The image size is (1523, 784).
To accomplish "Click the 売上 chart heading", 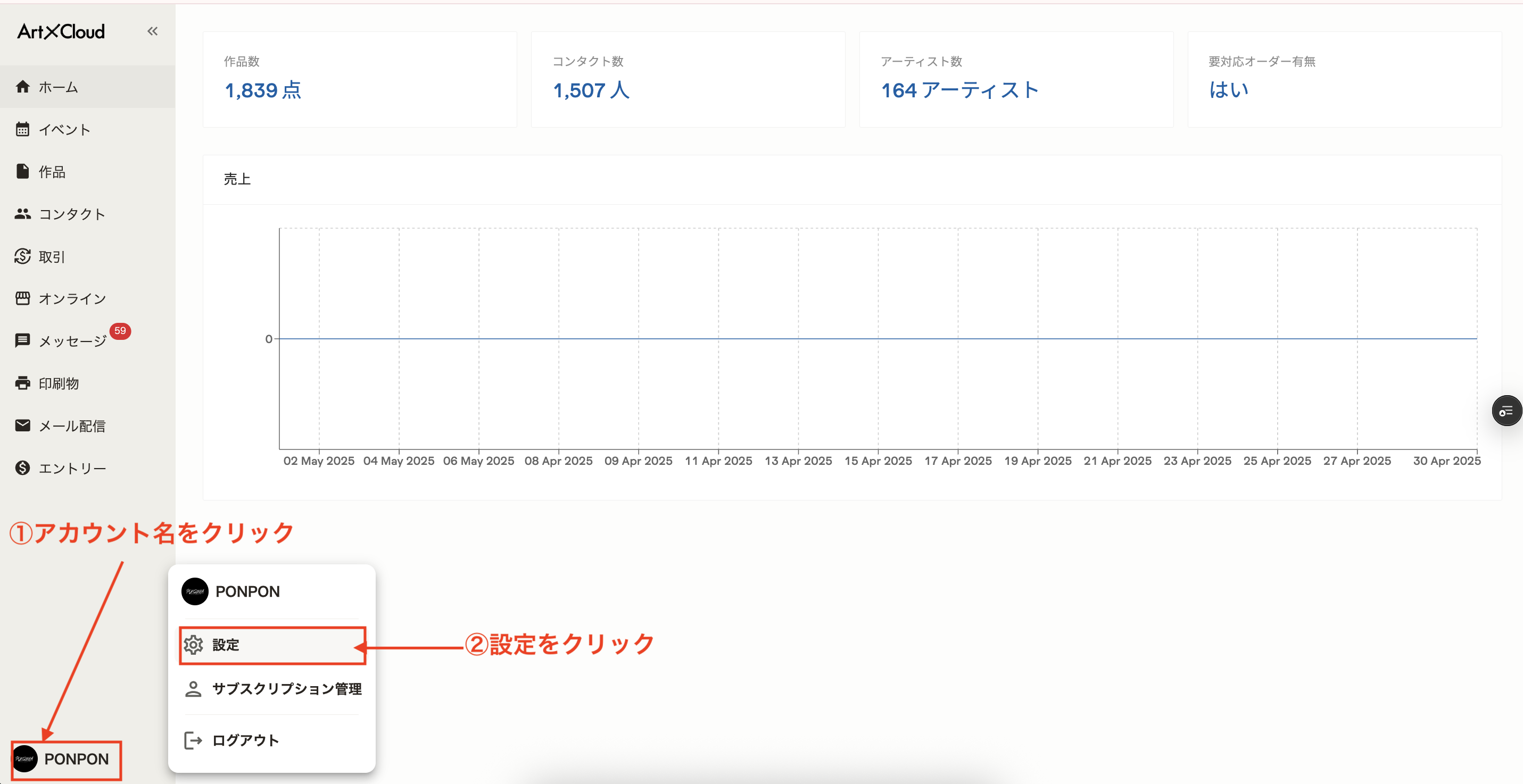I will [x=237, y=179].
